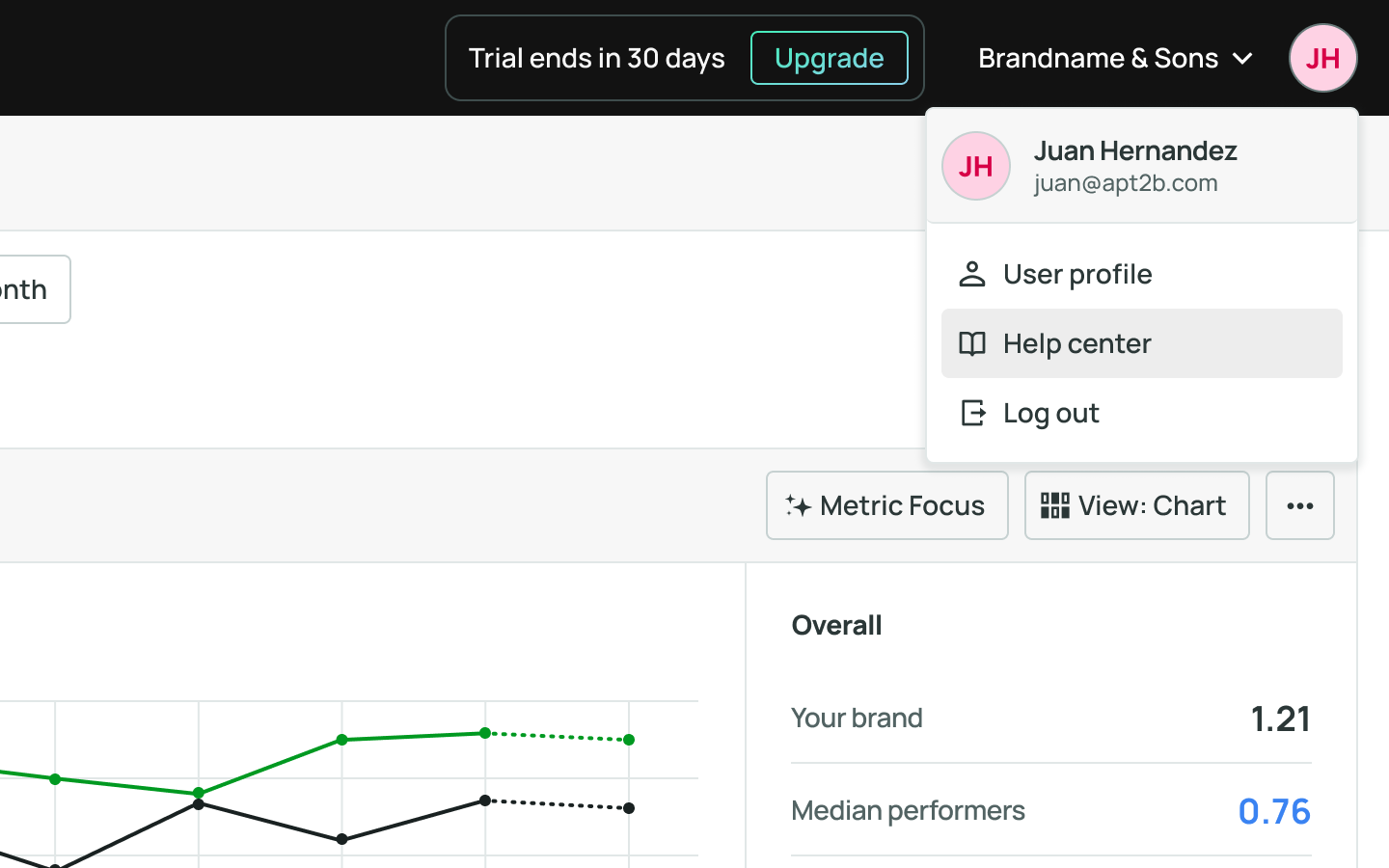Screen dimensions: 1389x868
Task: Click the book icon beside Help center
Action: point(971,343)
